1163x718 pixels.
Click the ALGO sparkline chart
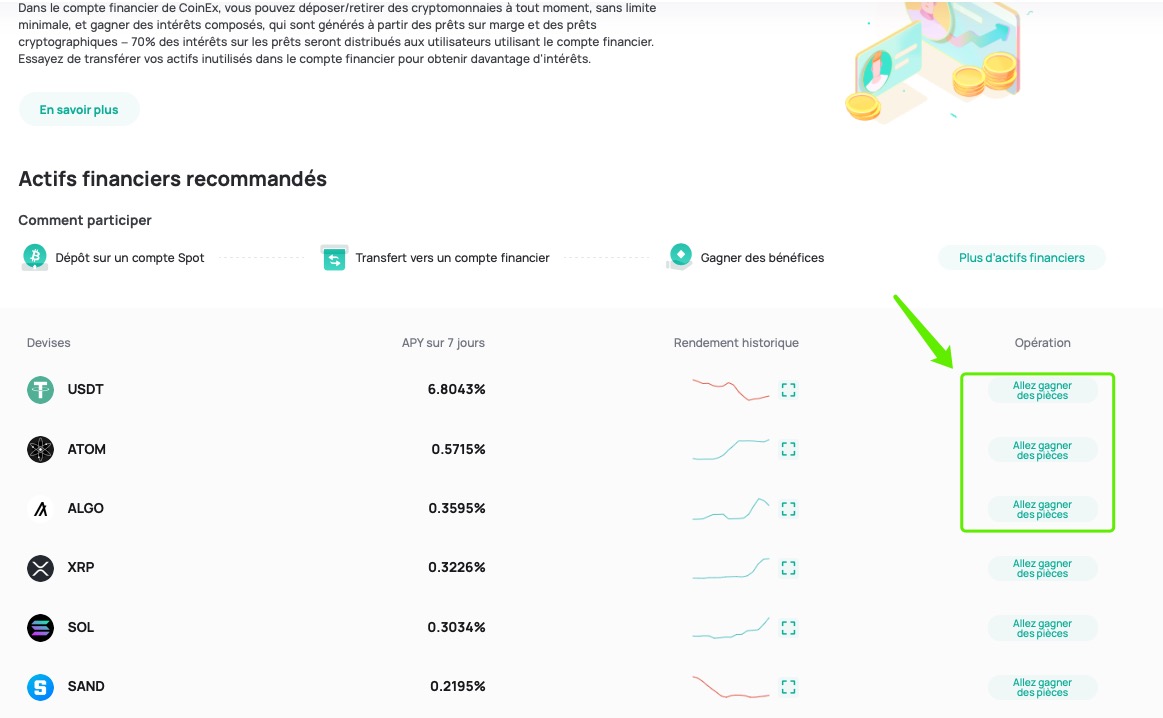tap(731, 509)
